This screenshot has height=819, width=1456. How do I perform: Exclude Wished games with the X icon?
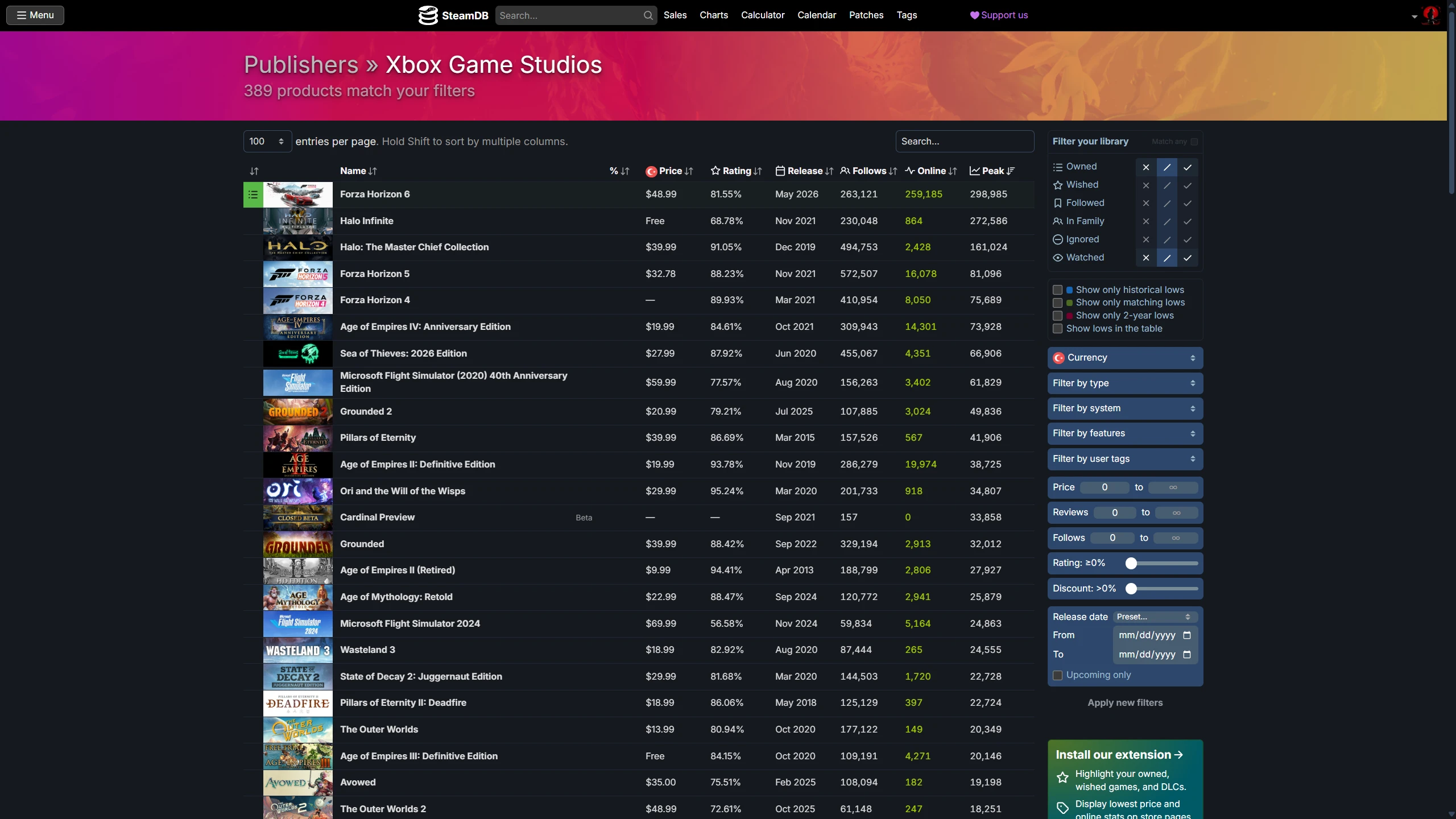1146,185
